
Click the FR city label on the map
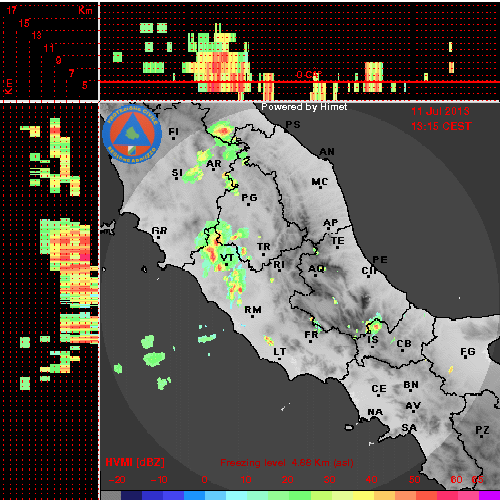[311, 335]
